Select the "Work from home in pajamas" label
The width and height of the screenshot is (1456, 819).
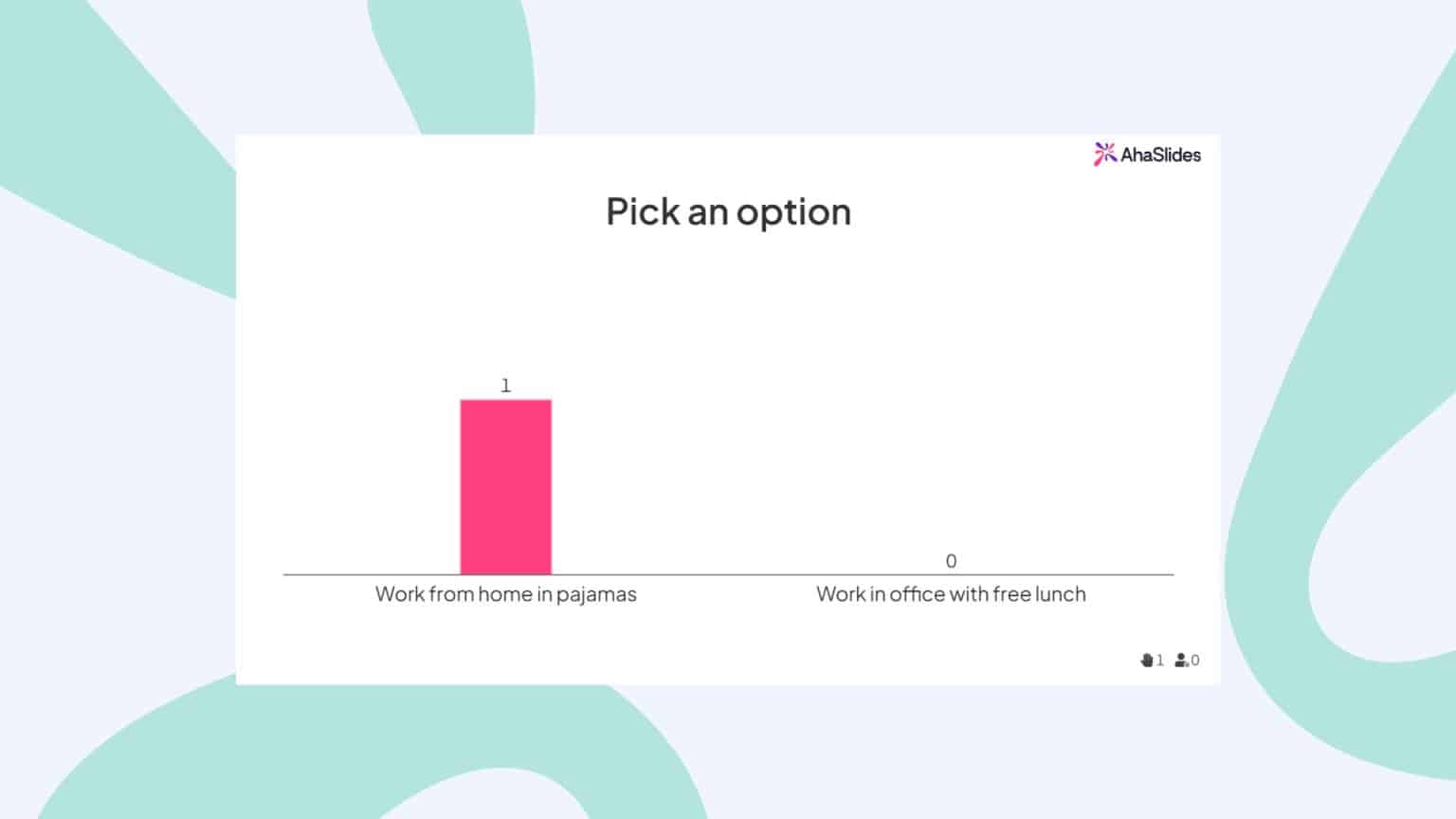(505, 594)
